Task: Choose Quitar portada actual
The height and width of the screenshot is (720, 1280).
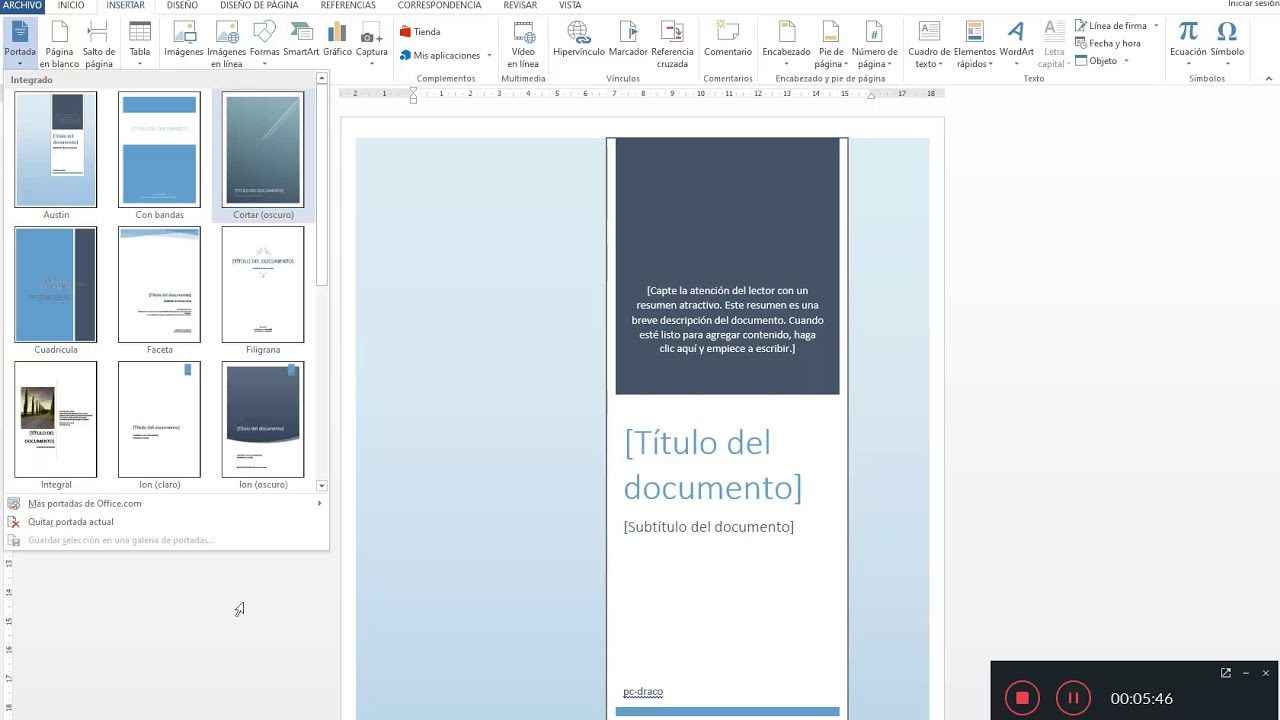Action: [166, 522]
